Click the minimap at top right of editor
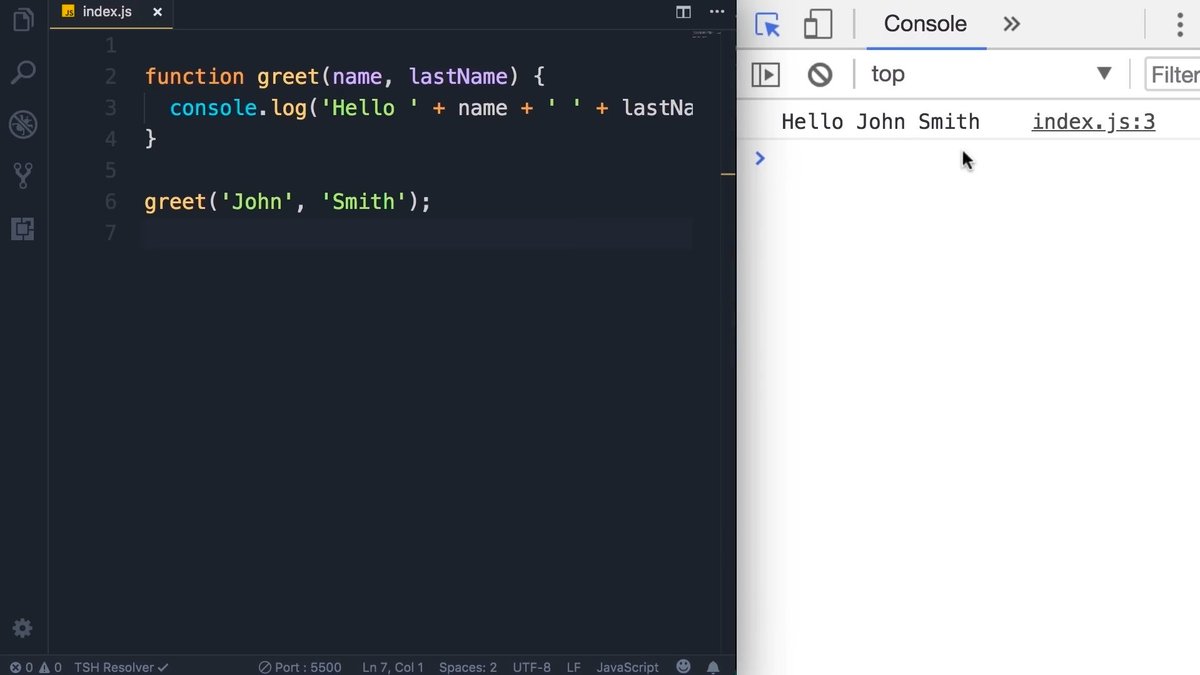Image resolution: width=1200 pixels, height=675 pixels. point(706,34)
